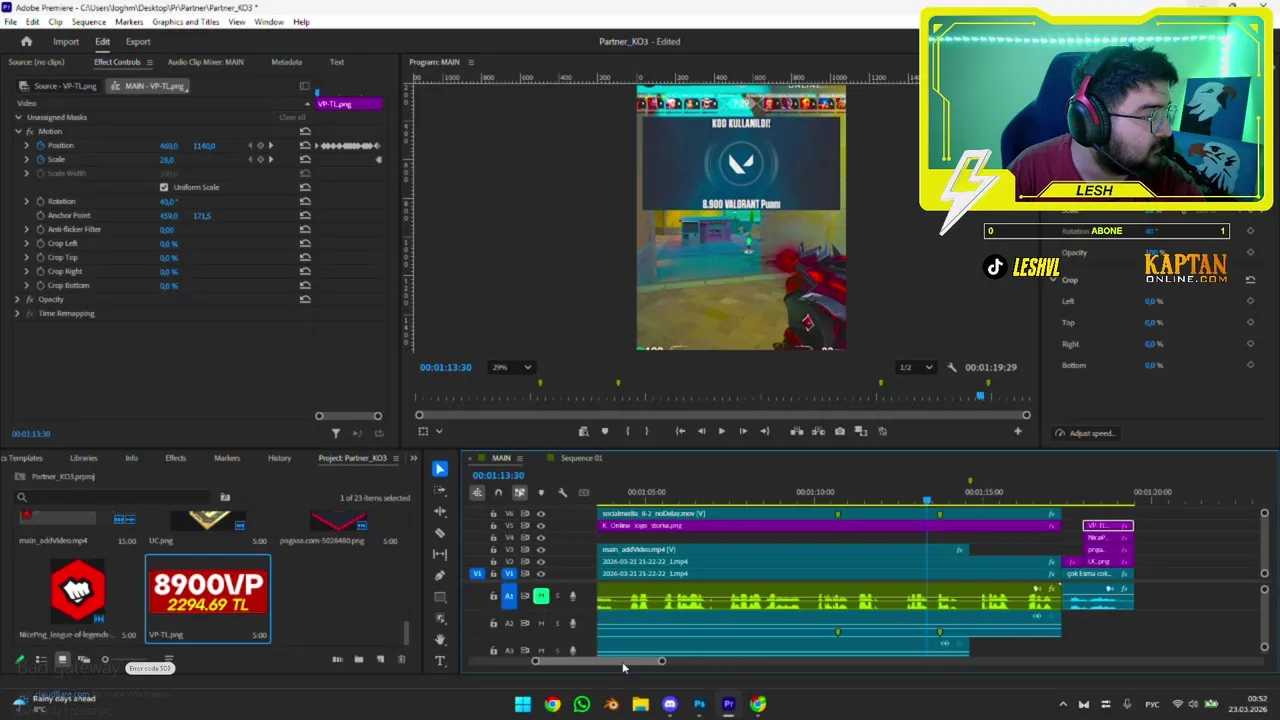Play the program monitor
The height and width of the screenshot is (720, 1280).
pos(722,431)
